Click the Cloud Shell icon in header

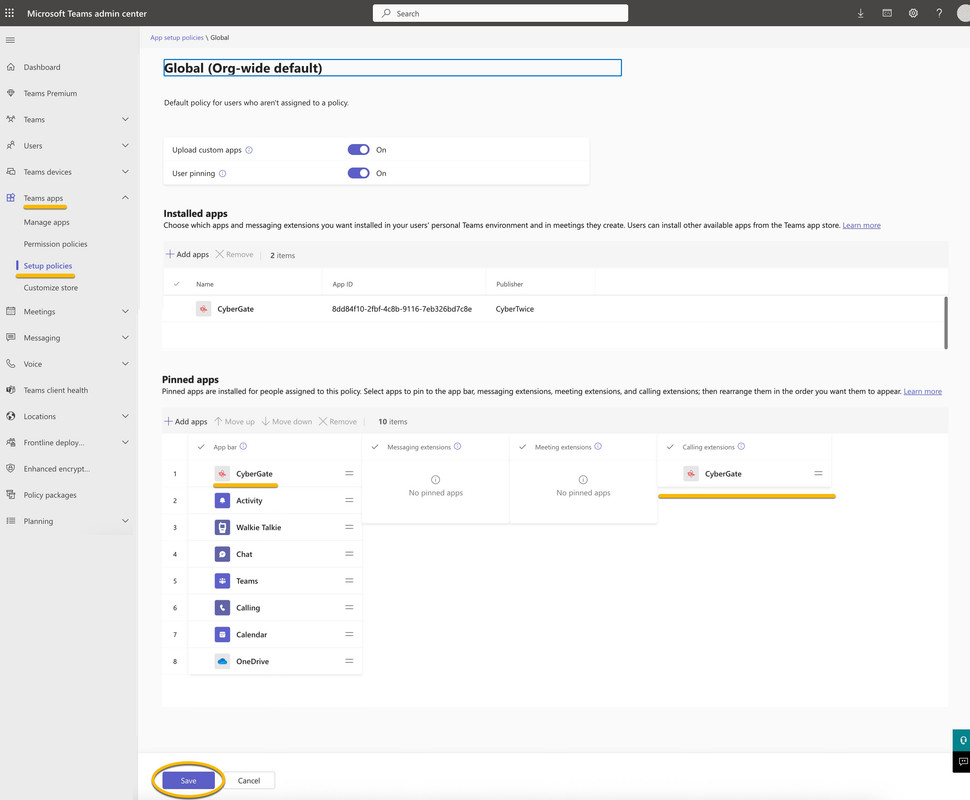coord(887,13)
